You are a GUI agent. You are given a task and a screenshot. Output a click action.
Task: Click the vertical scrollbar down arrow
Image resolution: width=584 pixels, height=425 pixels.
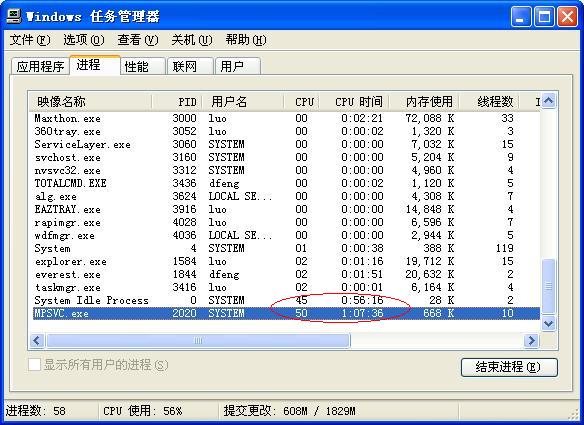[549, 323]
